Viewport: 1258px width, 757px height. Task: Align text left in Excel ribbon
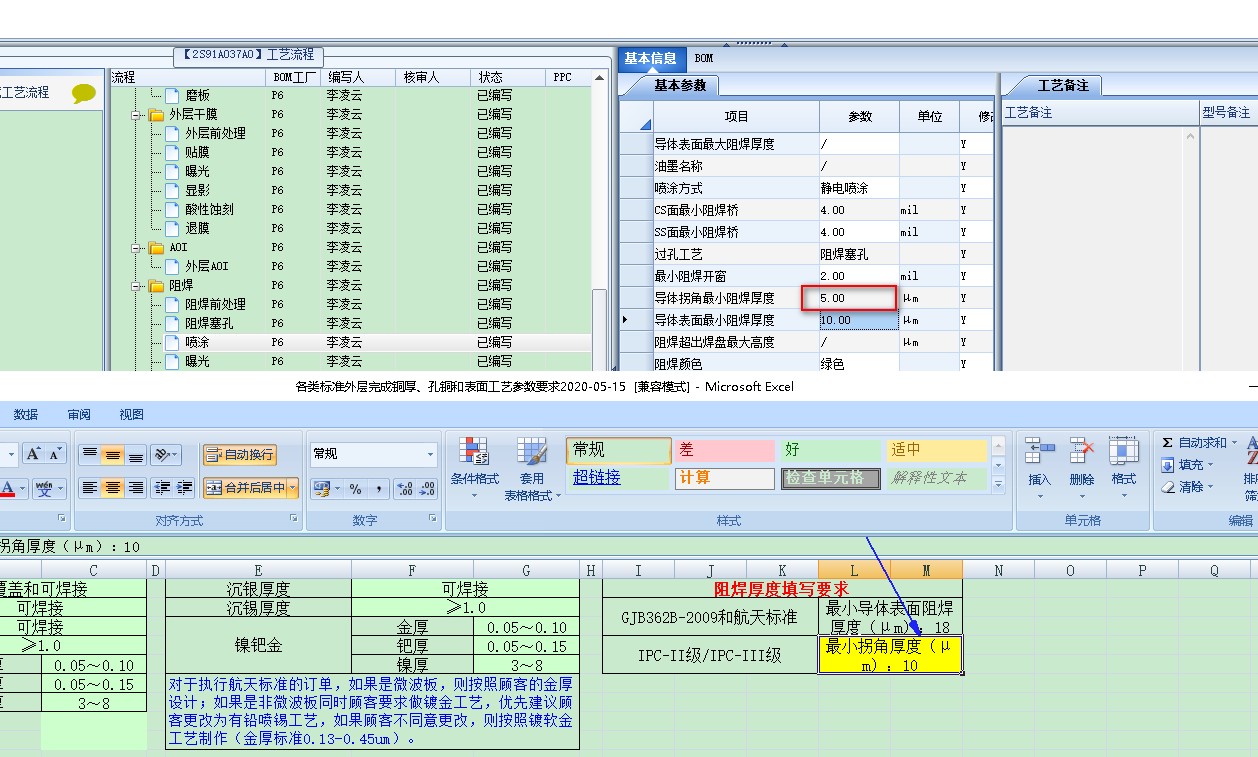click(x=90, y=488)
